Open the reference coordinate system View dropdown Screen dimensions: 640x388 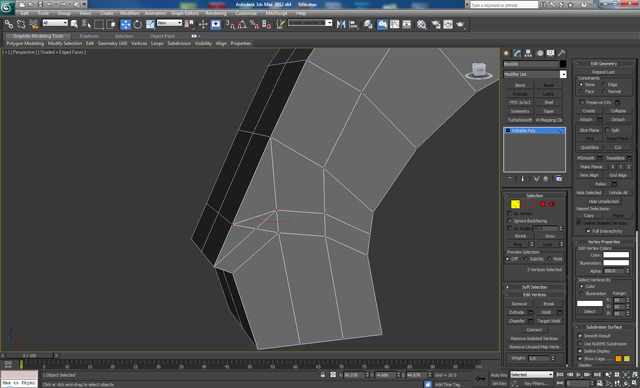click(169, 23)
